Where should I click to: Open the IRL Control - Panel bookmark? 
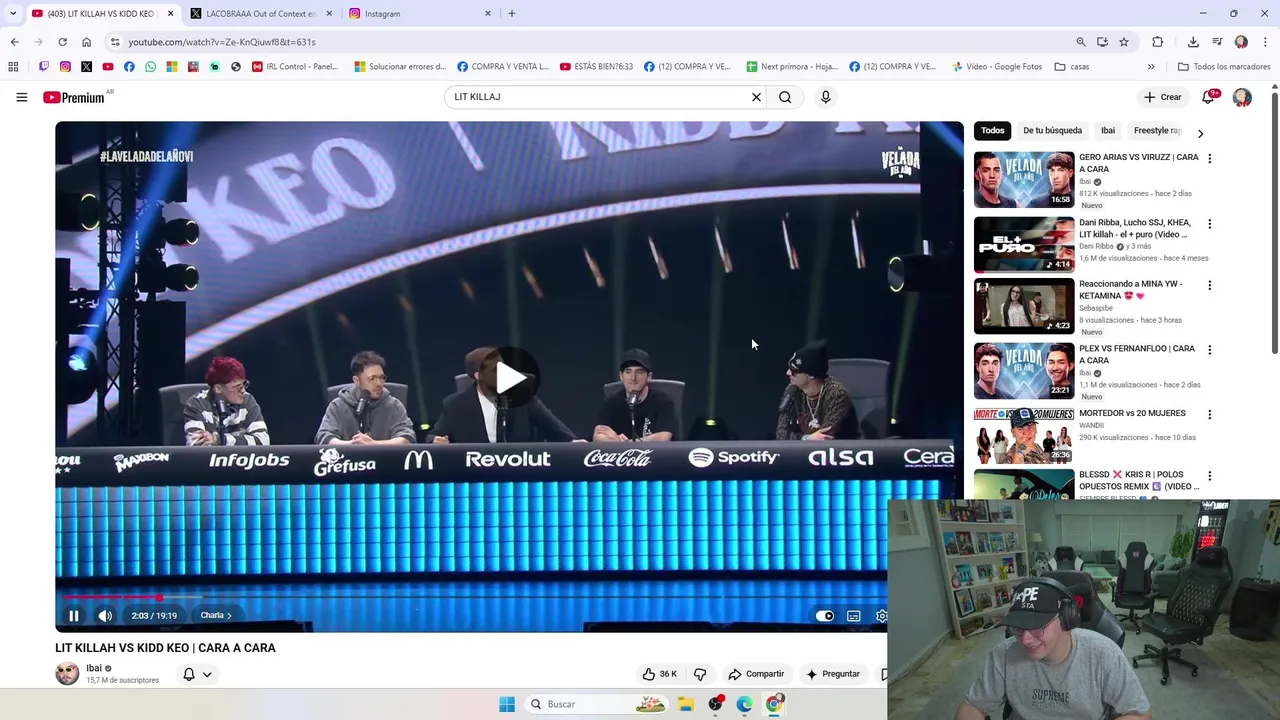pos(295,67)
